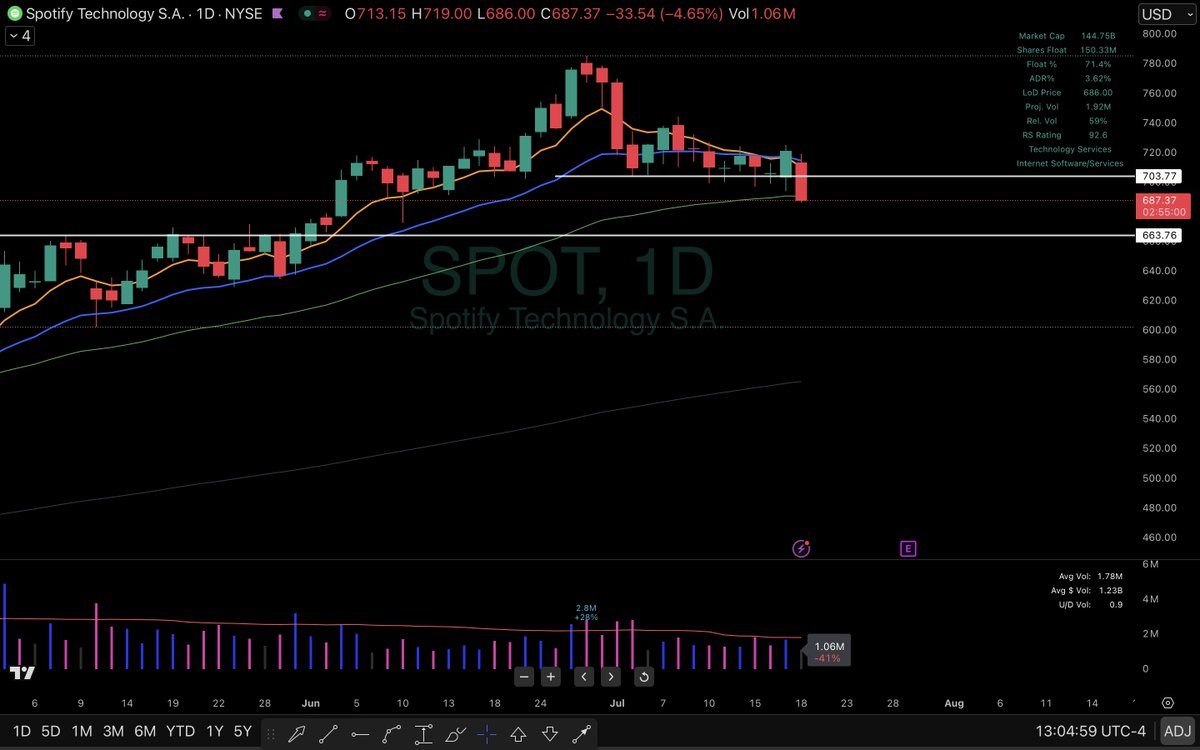This screenshot has width=1200, height=750.
Task: Reset the chart view
Action: click(644, 677)
